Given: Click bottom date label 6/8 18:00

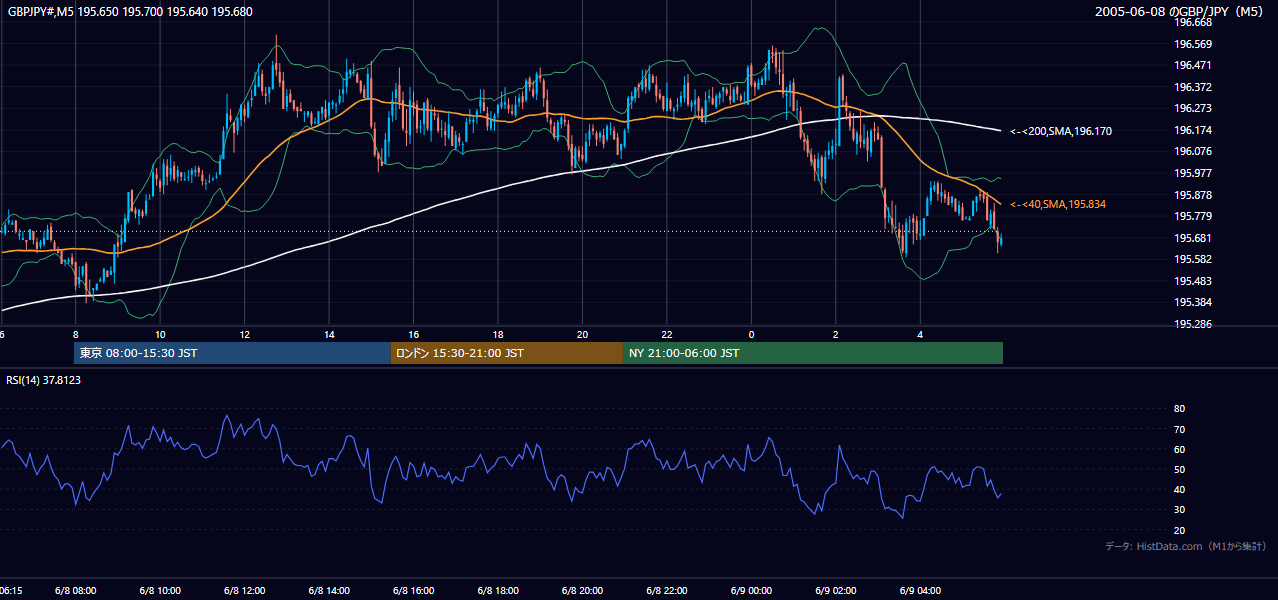Looking at the screenshot, I should pyautogui.click(x=498, y=591).
